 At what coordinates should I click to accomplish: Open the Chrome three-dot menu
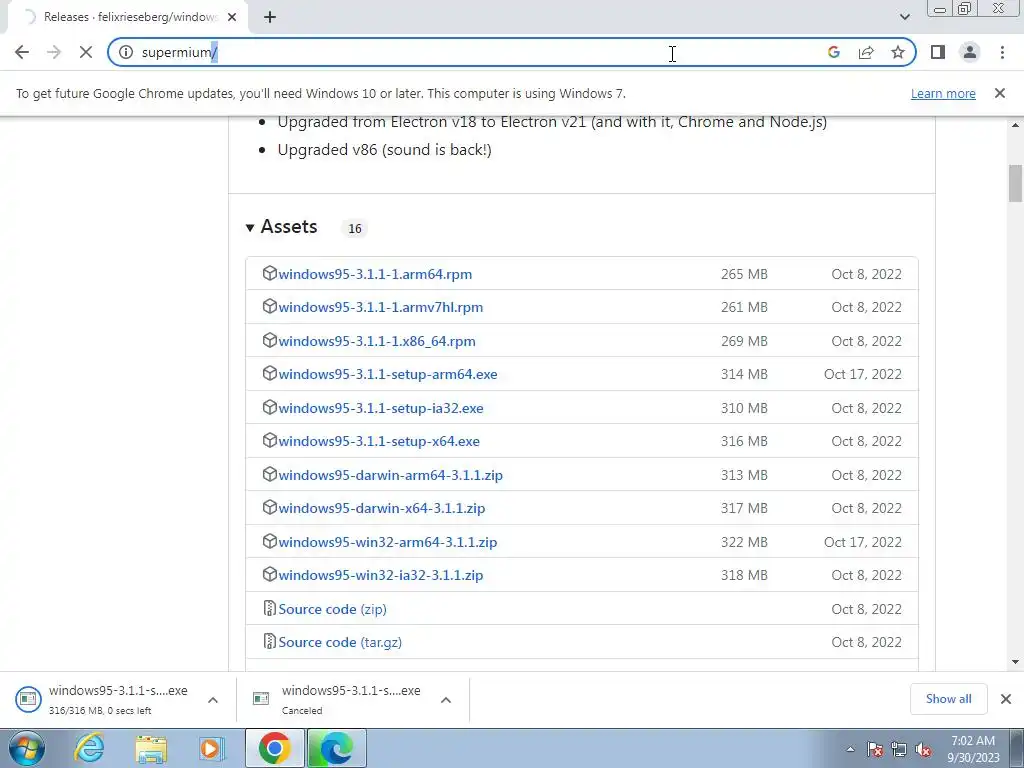1002,52
